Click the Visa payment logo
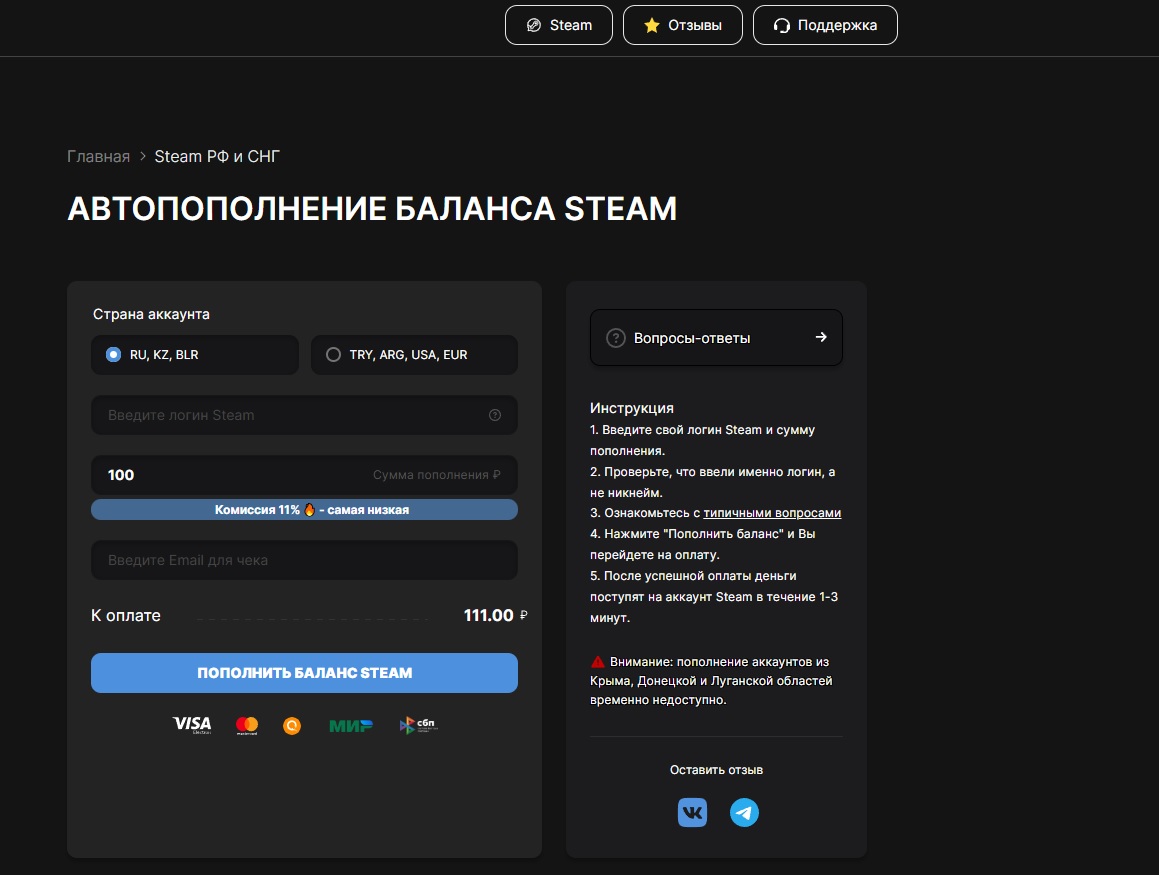The width and height of the screenshot is (1159, 875). 192,725
